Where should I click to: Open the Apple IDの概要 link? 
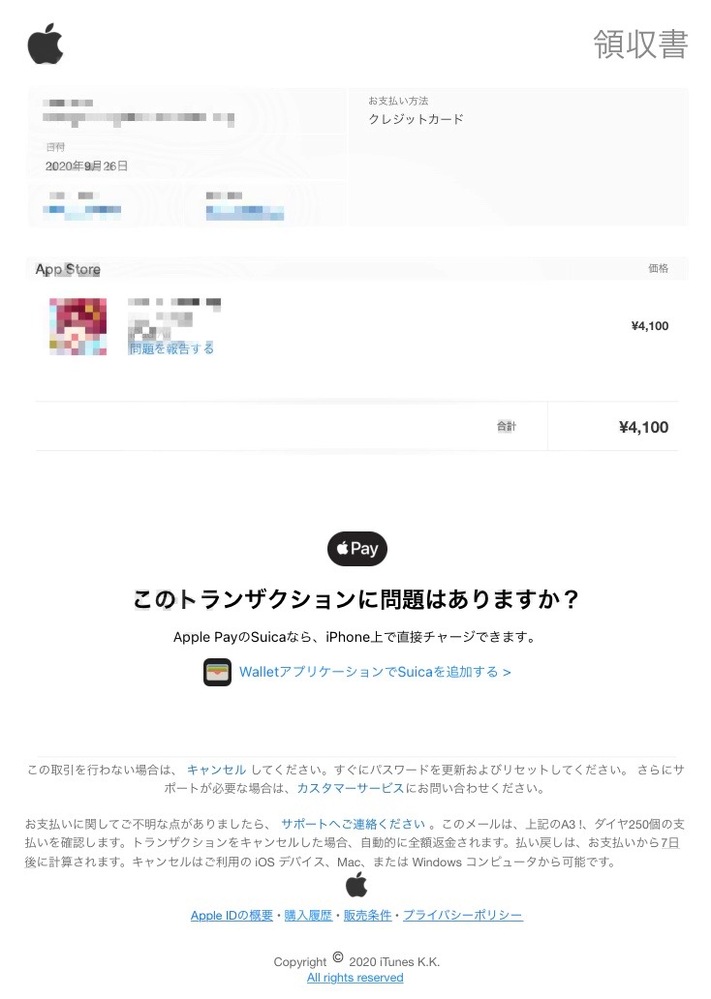click(x=231, y=916)
